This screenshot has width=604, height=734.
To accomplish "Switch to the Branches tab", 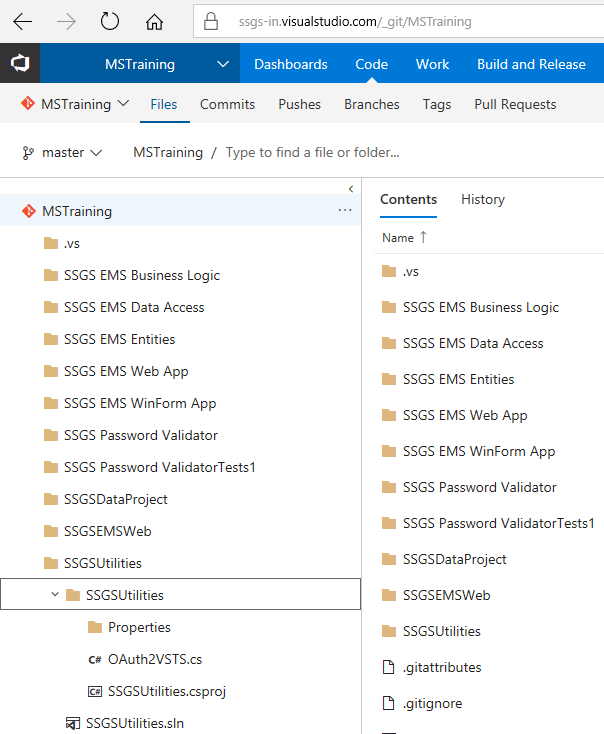I will coord(372,104).
